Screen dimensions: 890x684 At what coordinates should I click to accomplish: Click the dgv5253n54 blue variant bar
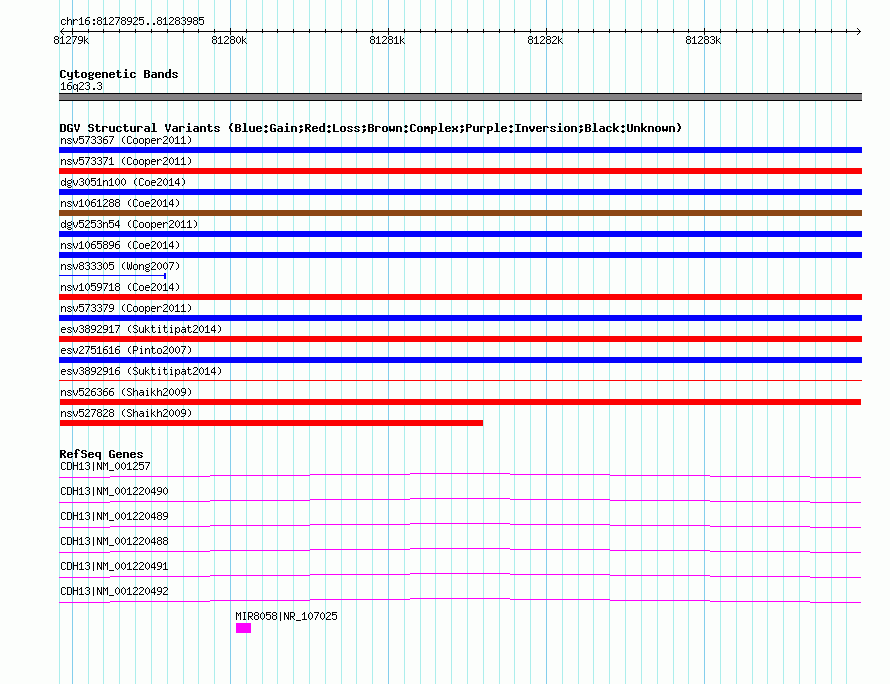coord(460,234)
